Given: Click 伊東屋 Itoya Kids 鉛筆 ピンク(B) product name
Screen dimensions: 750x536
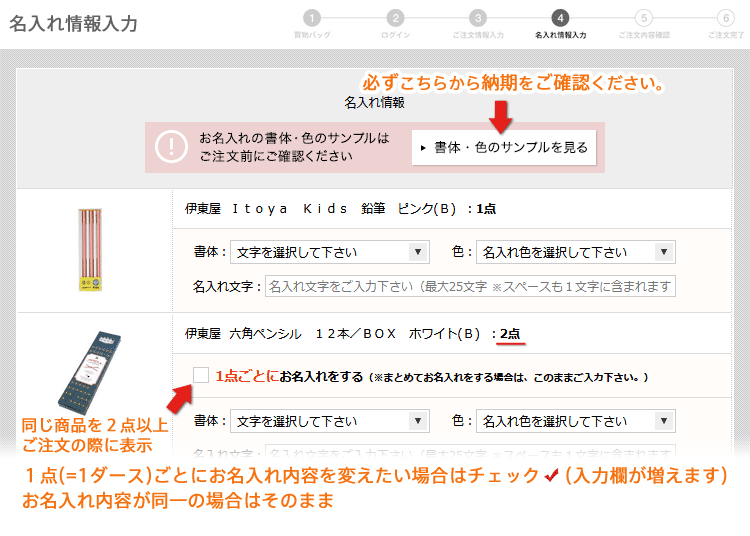Looking at the screenshot, I should (x=320, y=209).
